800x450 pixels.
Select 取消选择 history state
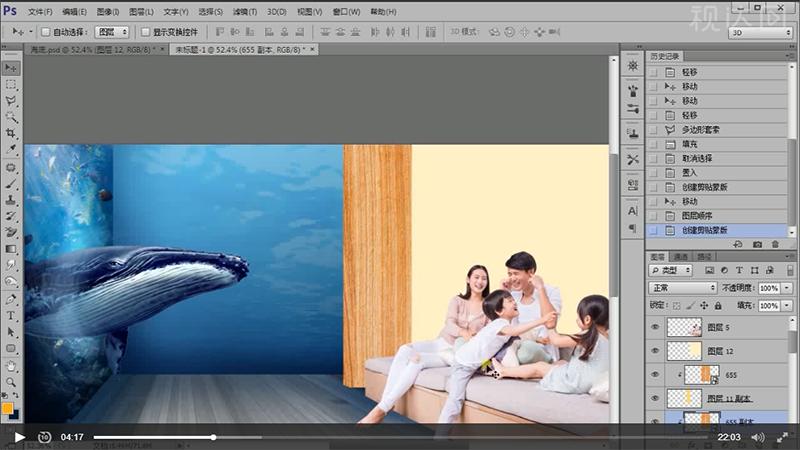click(x=697, y=159)
